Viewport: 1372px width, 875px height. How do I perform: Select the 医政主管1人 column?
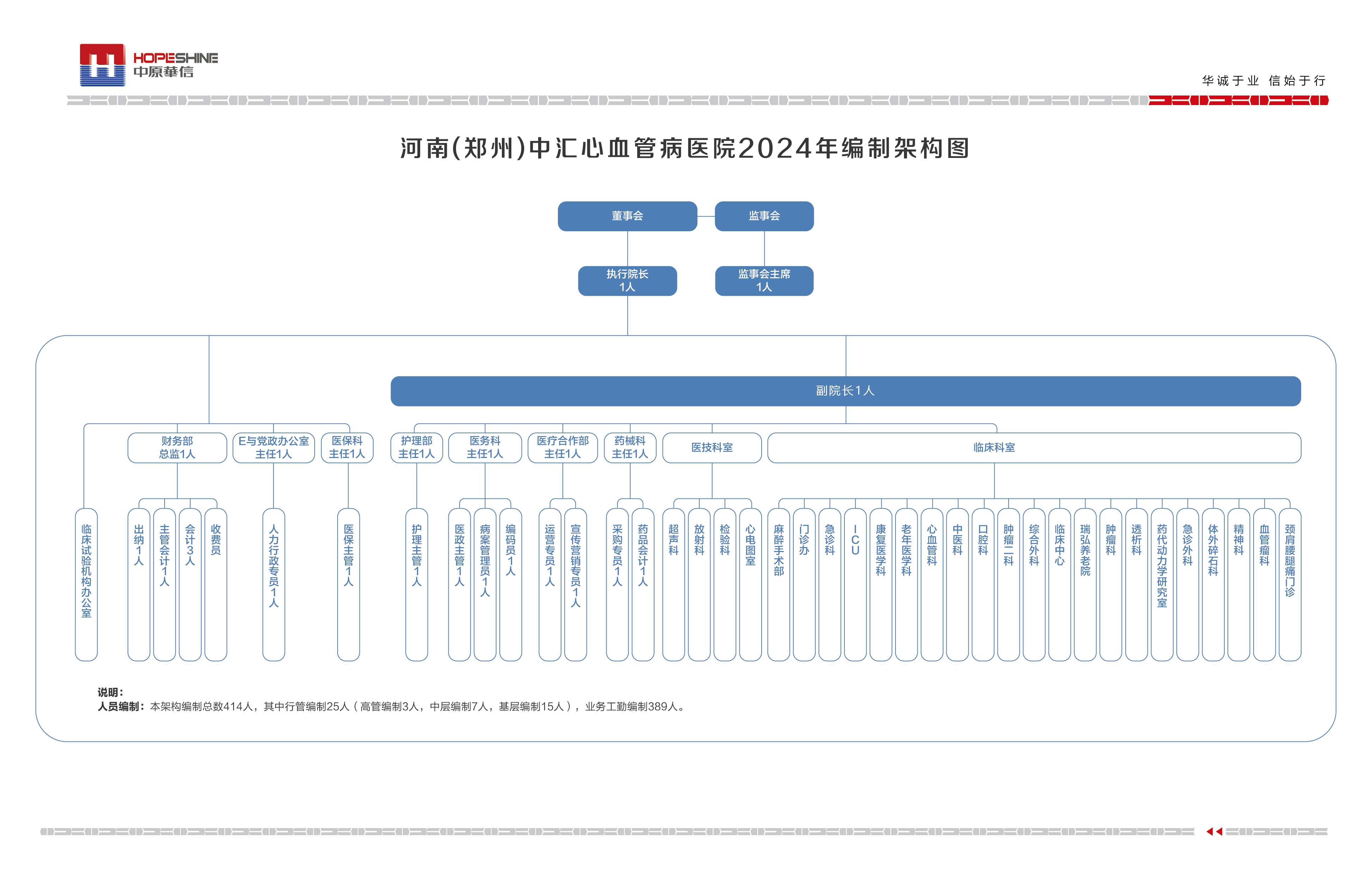[459, 585]
